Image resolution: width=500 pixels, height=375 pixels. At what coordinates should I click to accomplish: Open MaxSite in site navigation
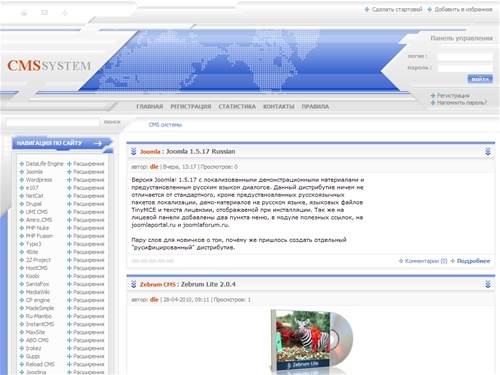[x=35, y=332]
